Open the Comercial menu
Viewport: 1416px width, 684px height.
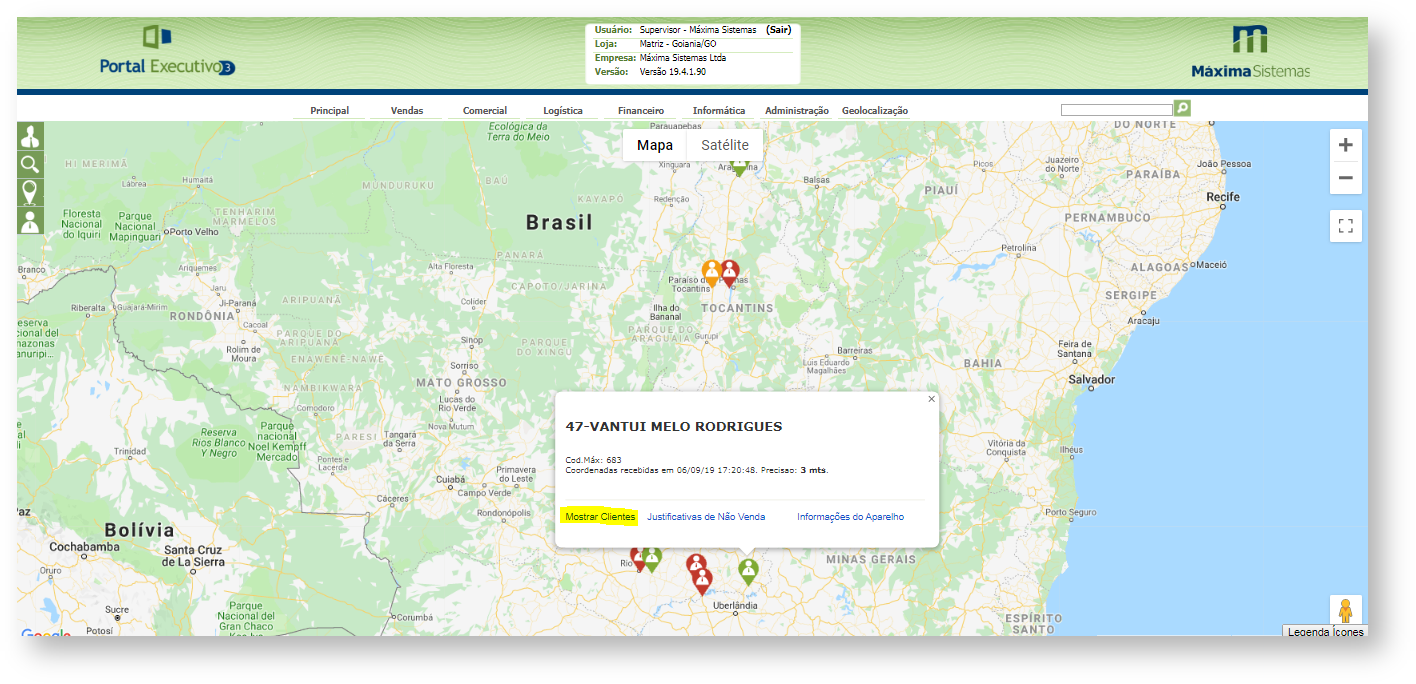(x=485, y=111)
